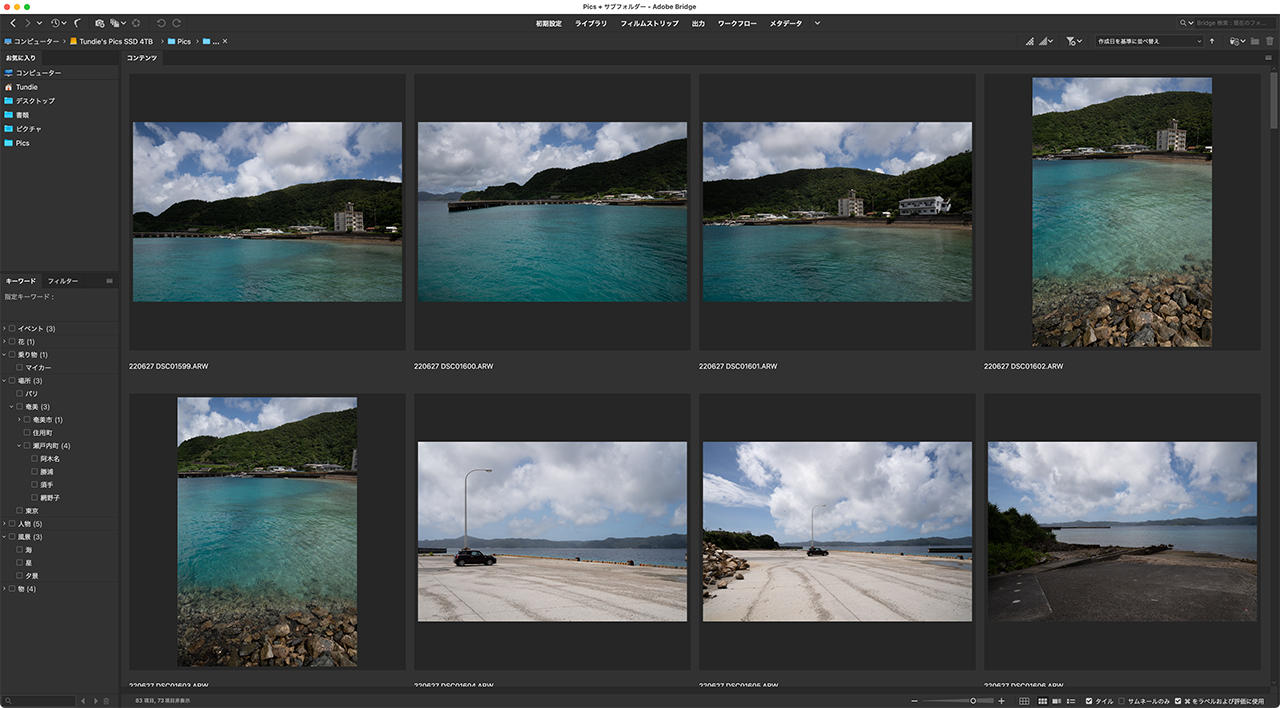Image resolution: width=1280 pixels, height=708 pixels.
Task: Click the boomerang return-to-app icon
Action: pyautogui.click(x=78, y=23)
